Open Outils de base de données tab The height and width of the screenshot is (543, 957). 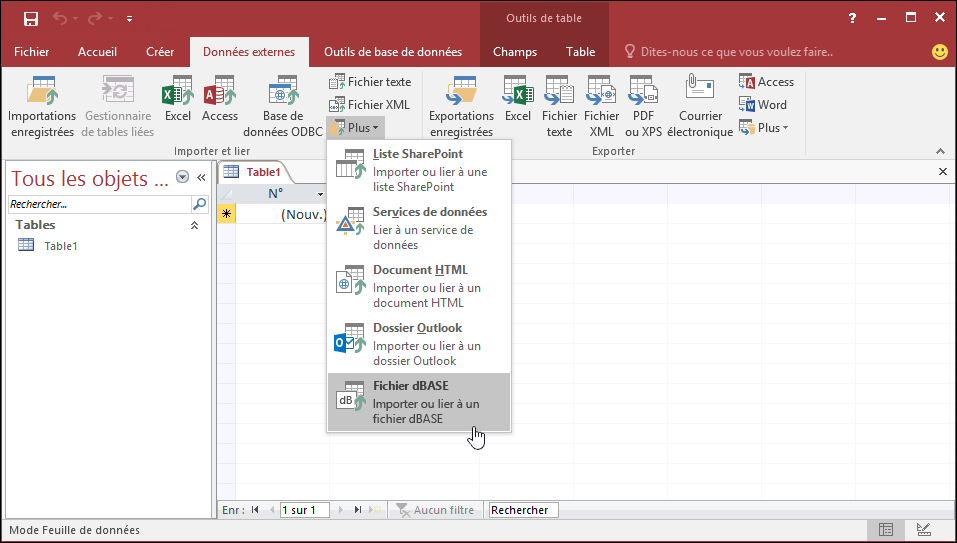click(x=393, y=52)
